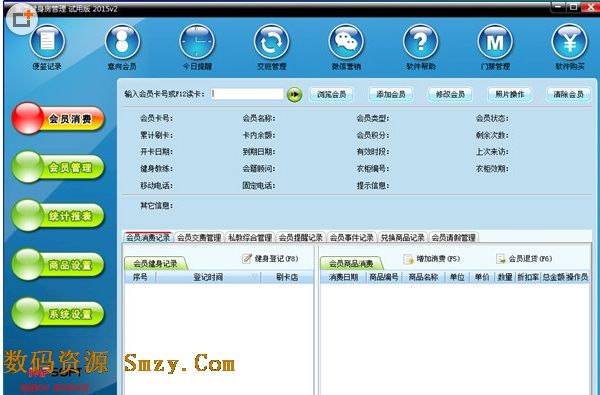The image size is (600, 395).
Task: Select the 会员管理 sidebar button
Action: point(58,167)
